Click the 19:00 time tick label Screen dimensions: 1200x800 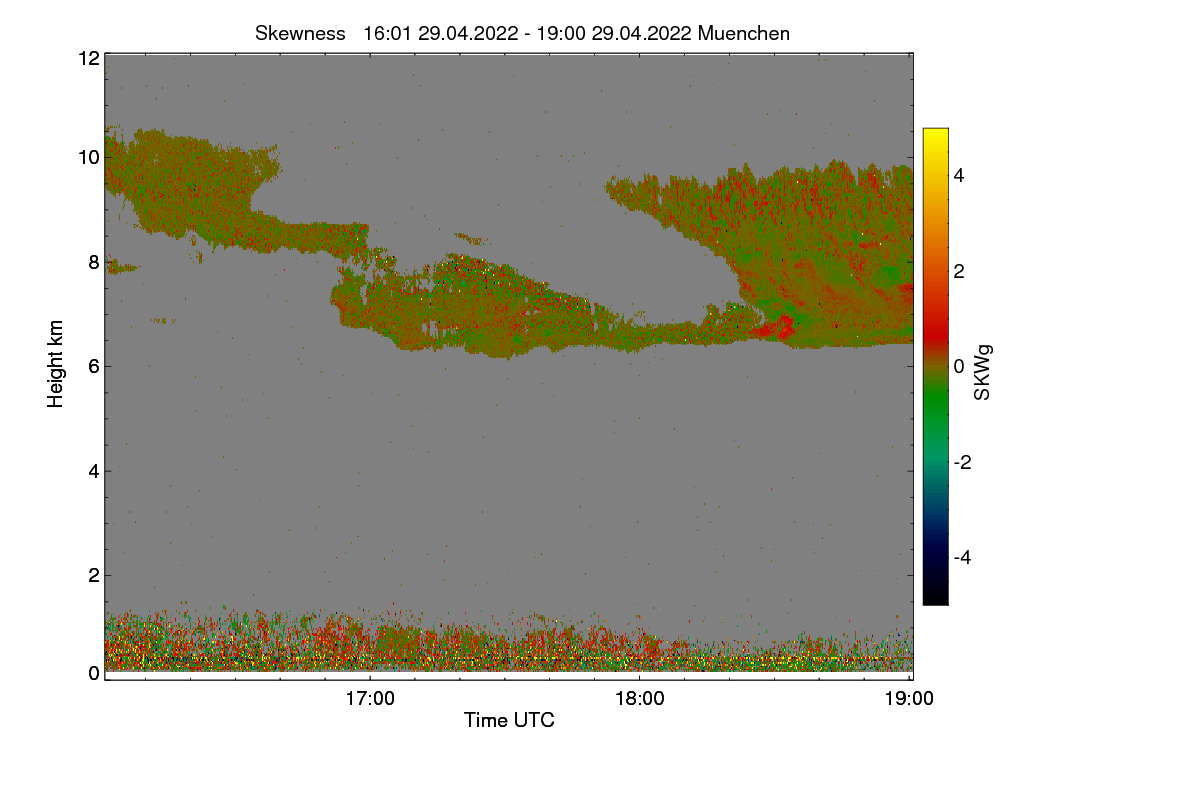(909, 699)
